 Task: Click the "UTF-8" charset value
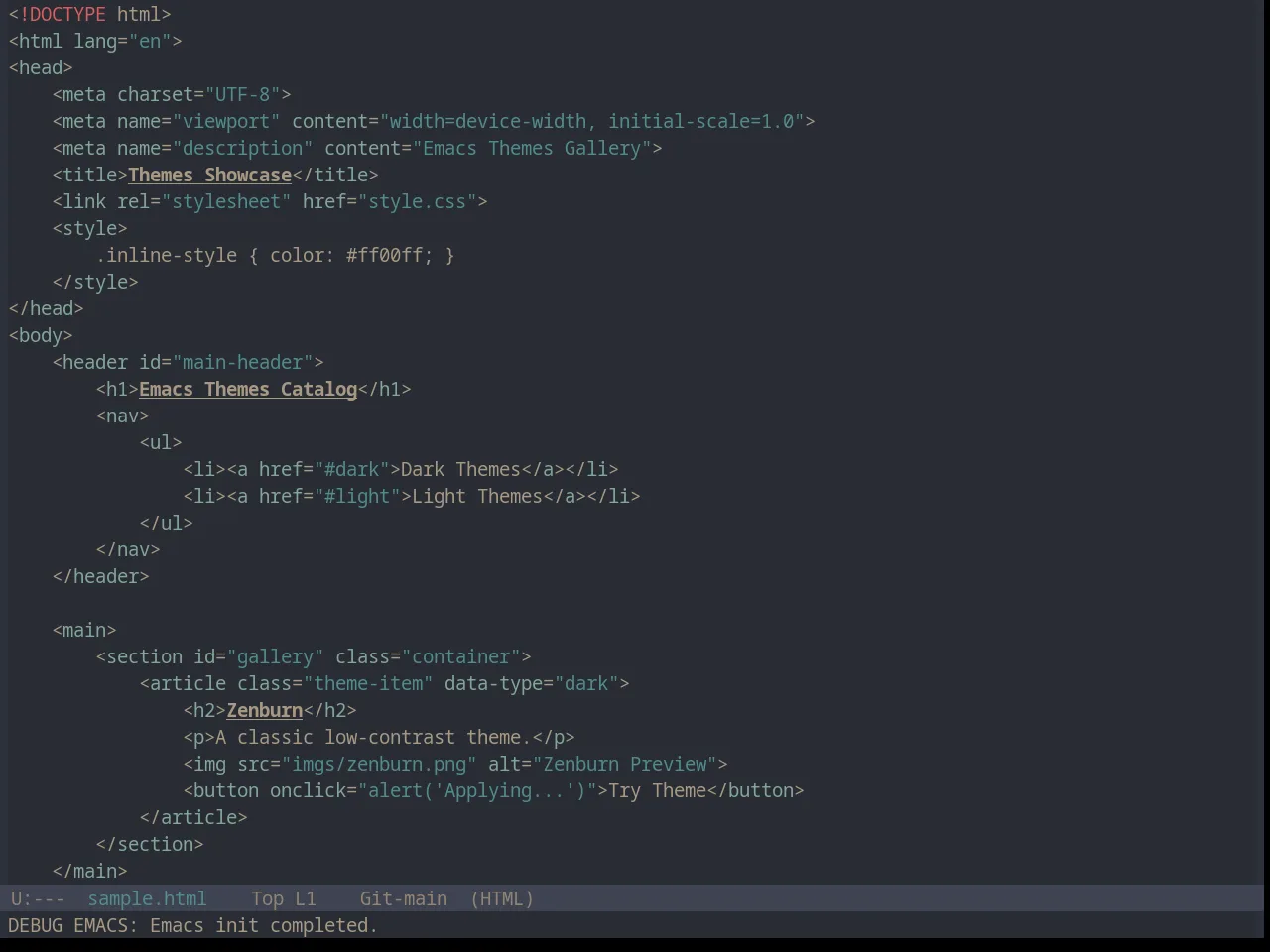click(x=242, y=94)
